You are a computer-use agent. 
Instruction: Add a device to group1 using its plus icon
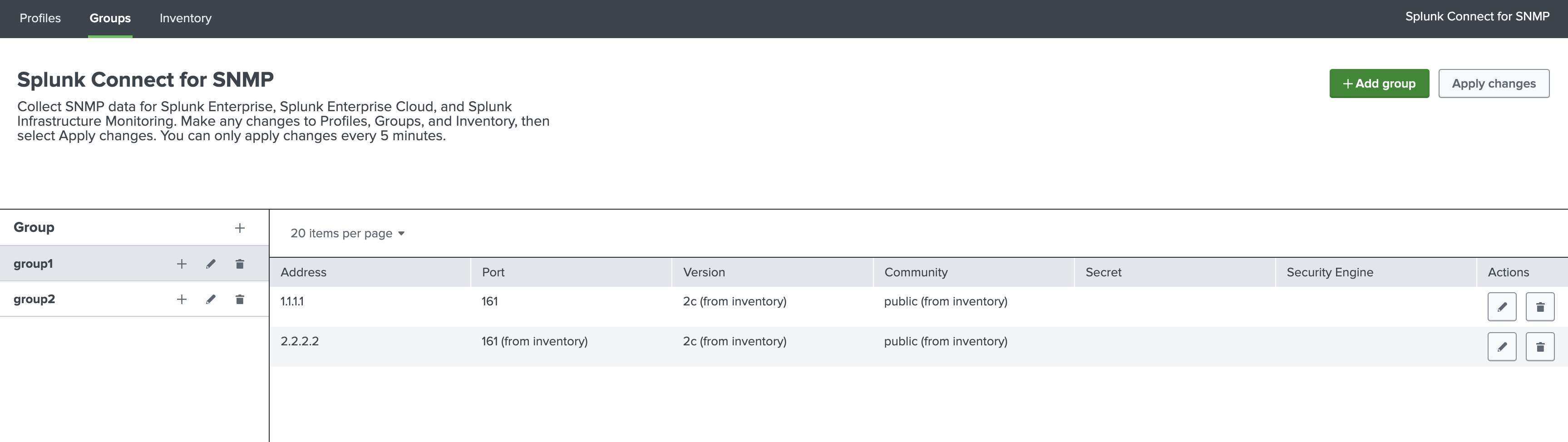182,264
